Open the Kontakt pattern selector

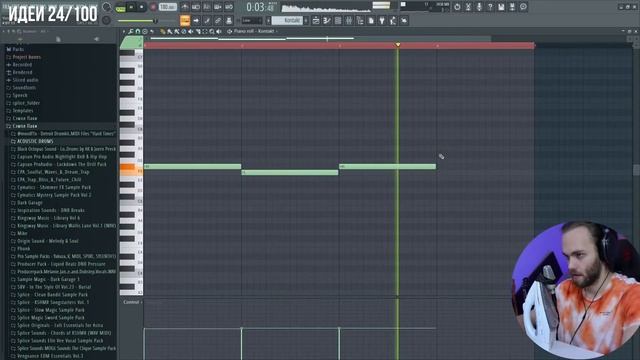pyautogui.click(x=288, y=20)
